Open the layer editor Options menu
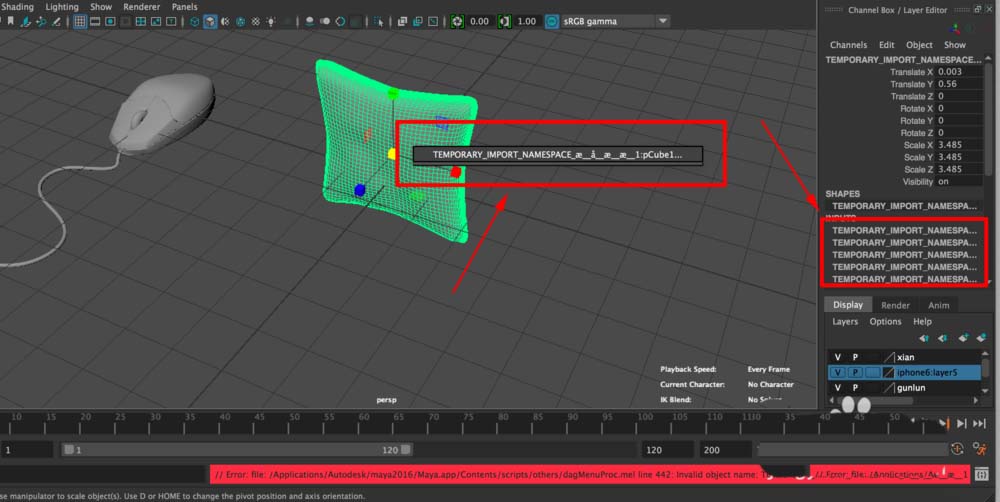Screen dimensions: 1000x502 (885, 321)
